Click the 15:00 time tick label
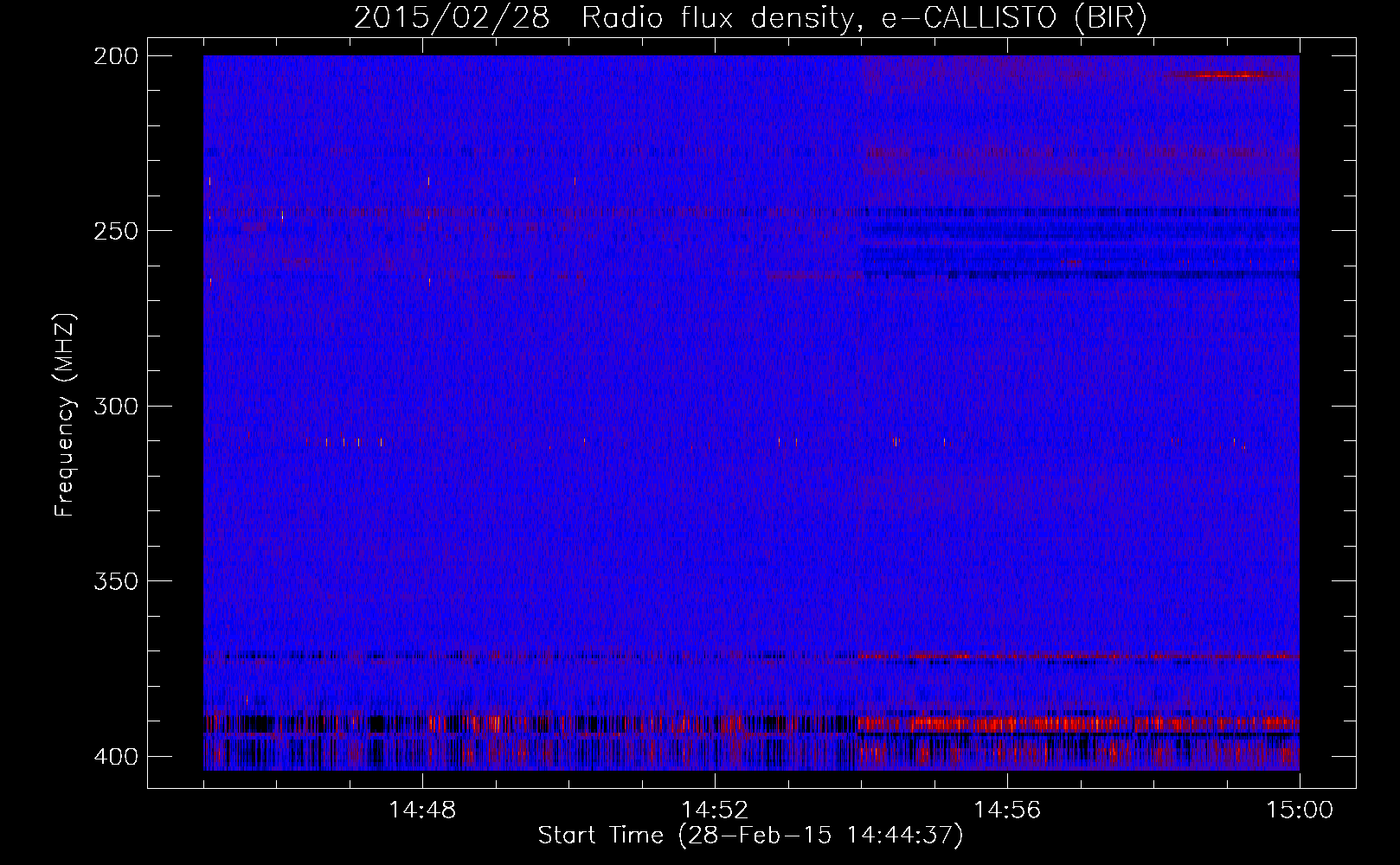The width and height of the screenshot is (1400, 865). click(x=1300, y=810)
